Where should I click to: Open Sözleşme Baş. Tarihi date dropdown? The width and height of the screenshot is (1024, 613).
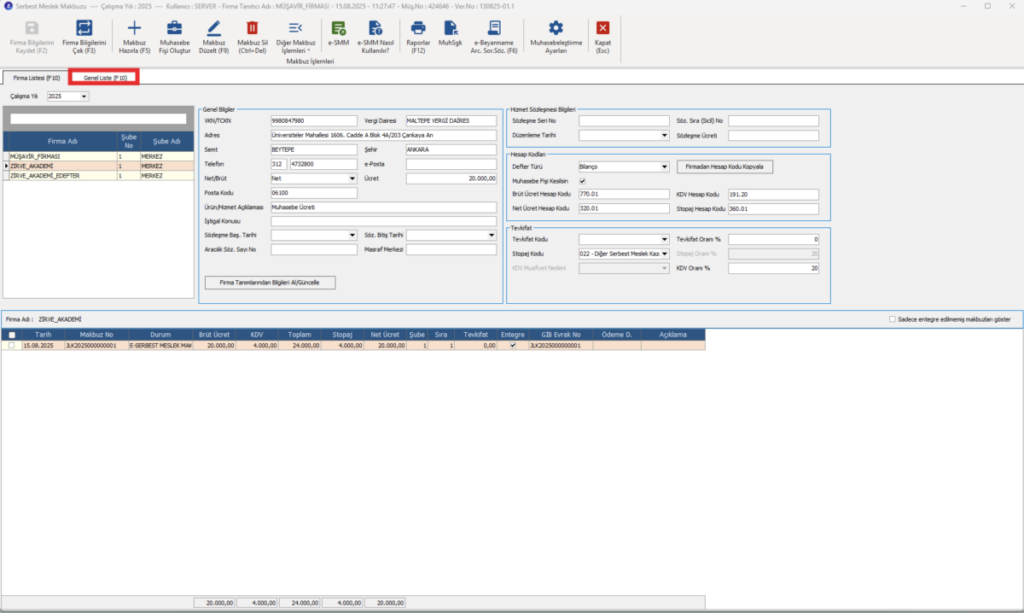click(352, 235)
